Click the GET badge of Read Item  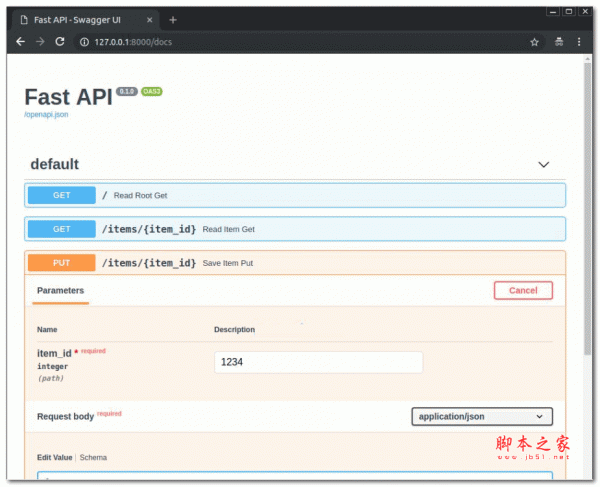point(62,229)
